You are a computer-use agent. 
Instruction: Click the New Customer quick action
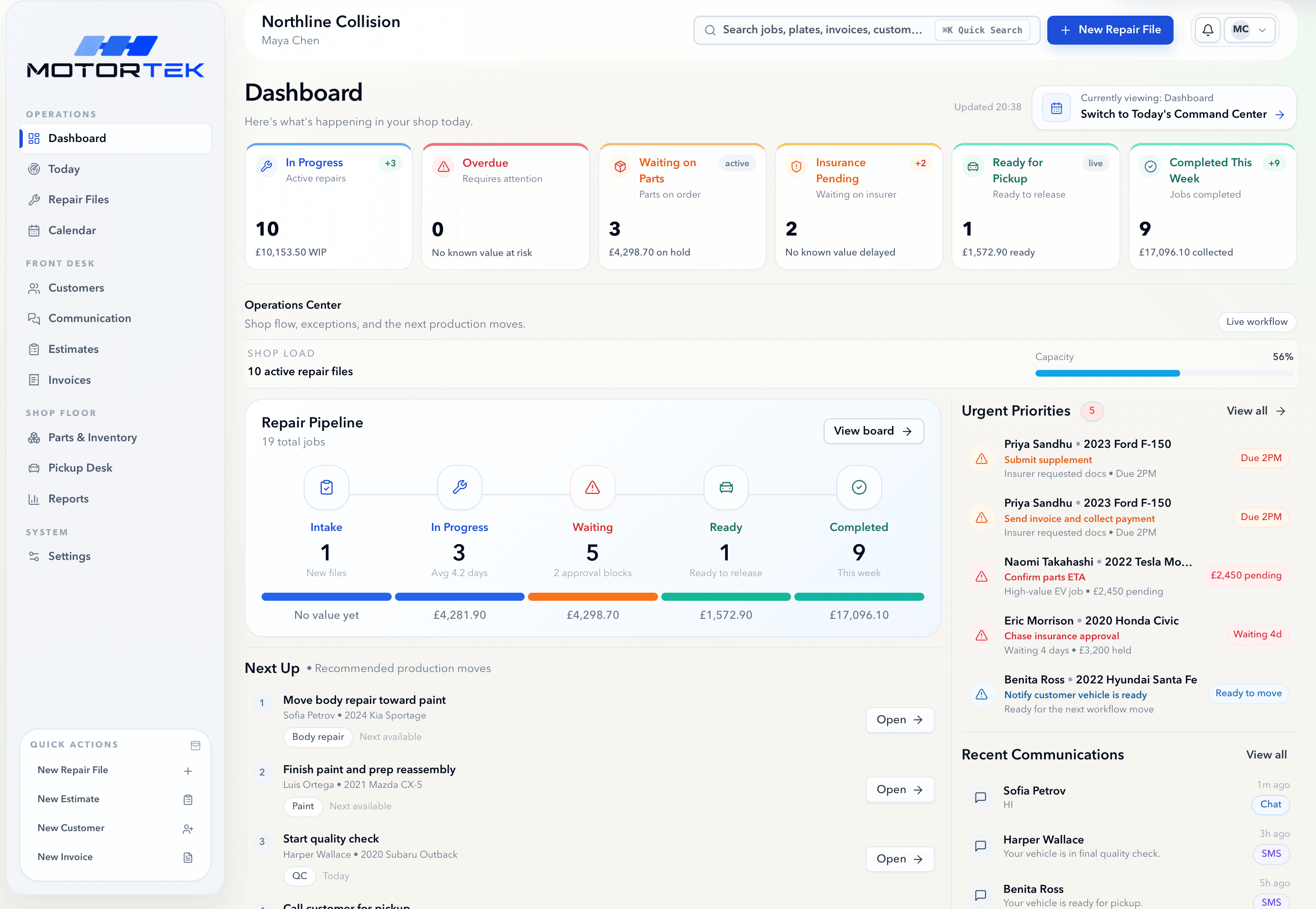tap(115, 828)
